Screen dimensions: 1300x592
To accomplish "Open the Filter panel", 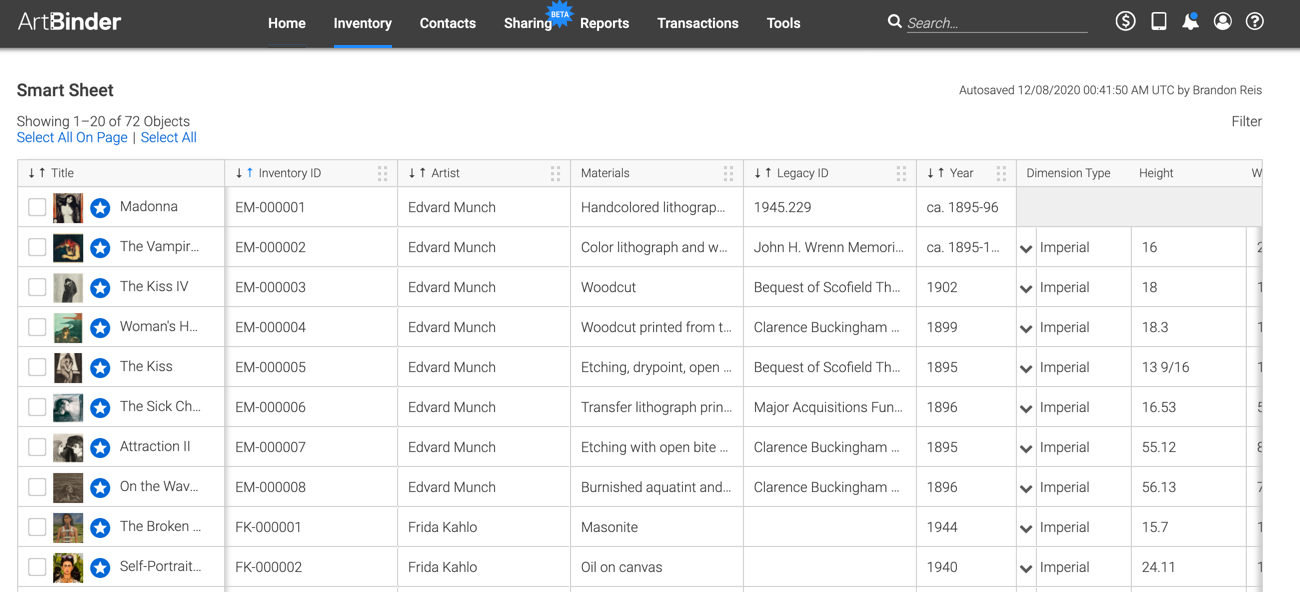I will click(x=1247, y=122).
